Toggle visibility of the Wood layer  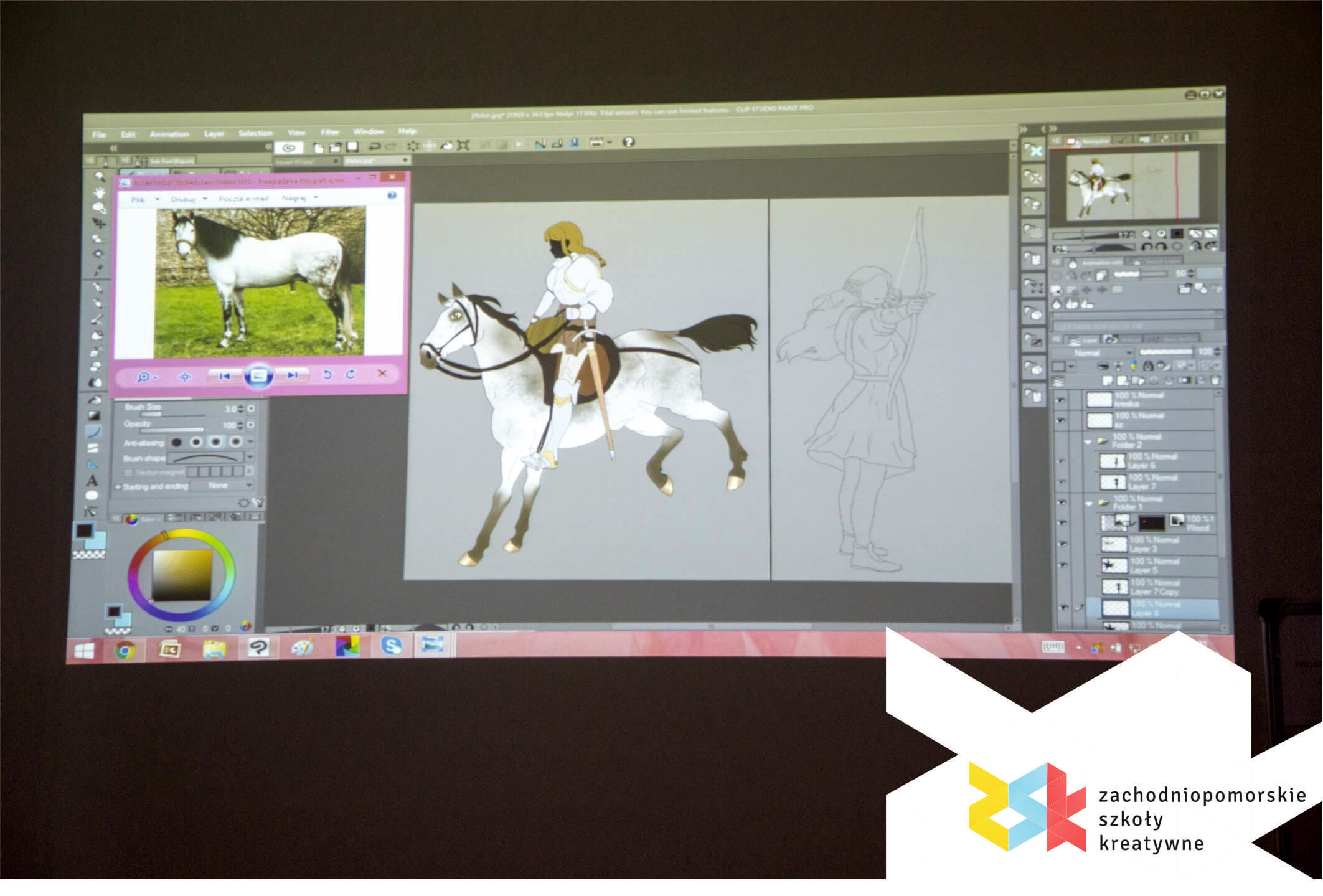click(x=1063, y=524)
